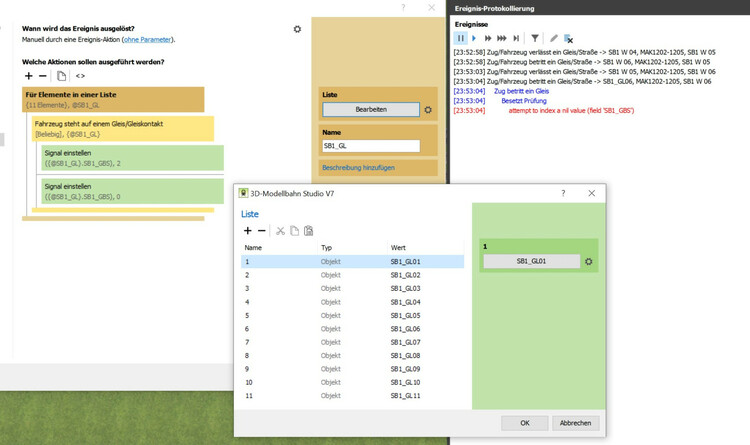750x445 pixels.
Task: Select list row with SB1_GL11
Action: click(x=353, y=396)
